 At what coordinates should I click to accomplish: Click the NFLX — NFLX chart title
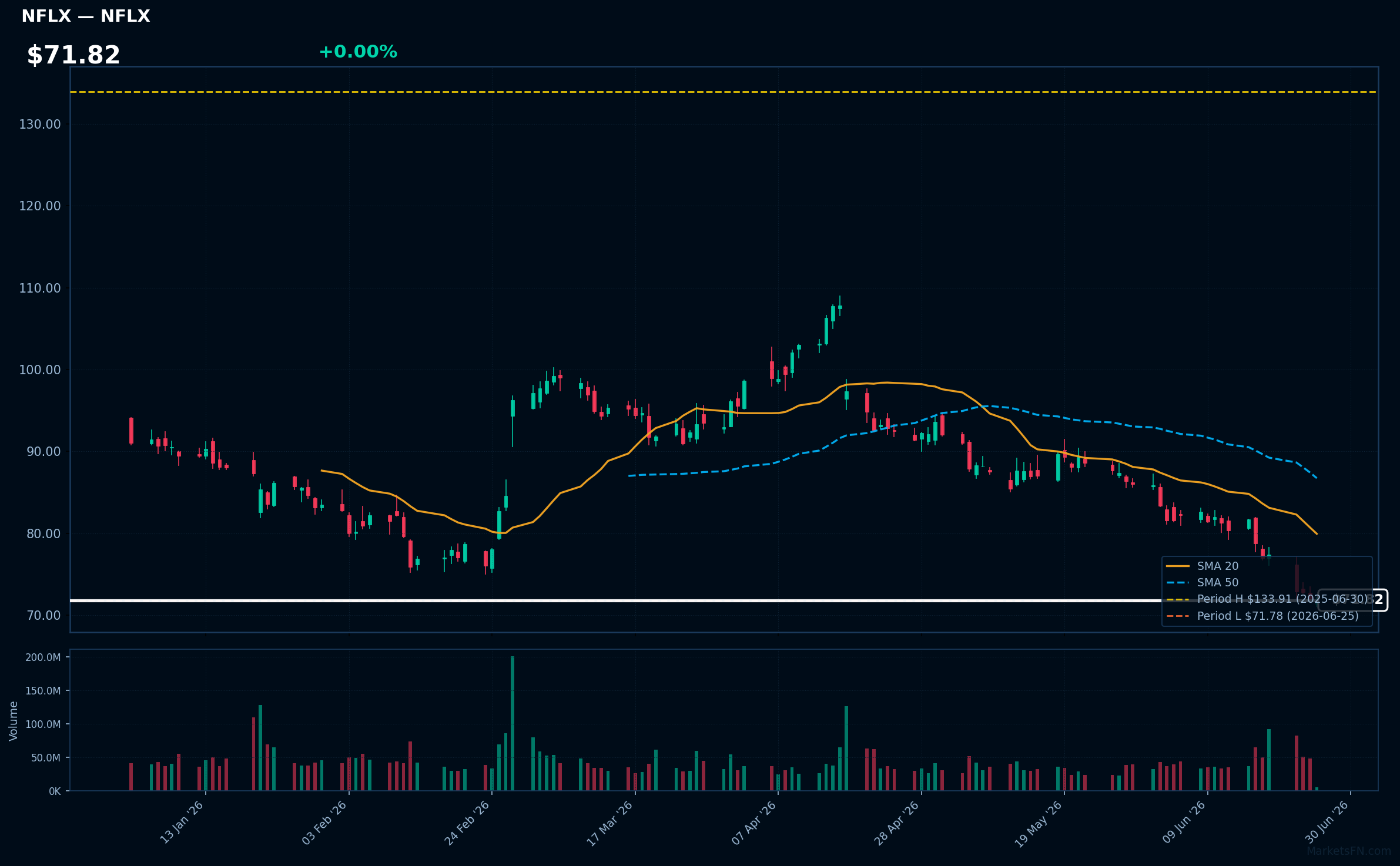pos(86,16)
